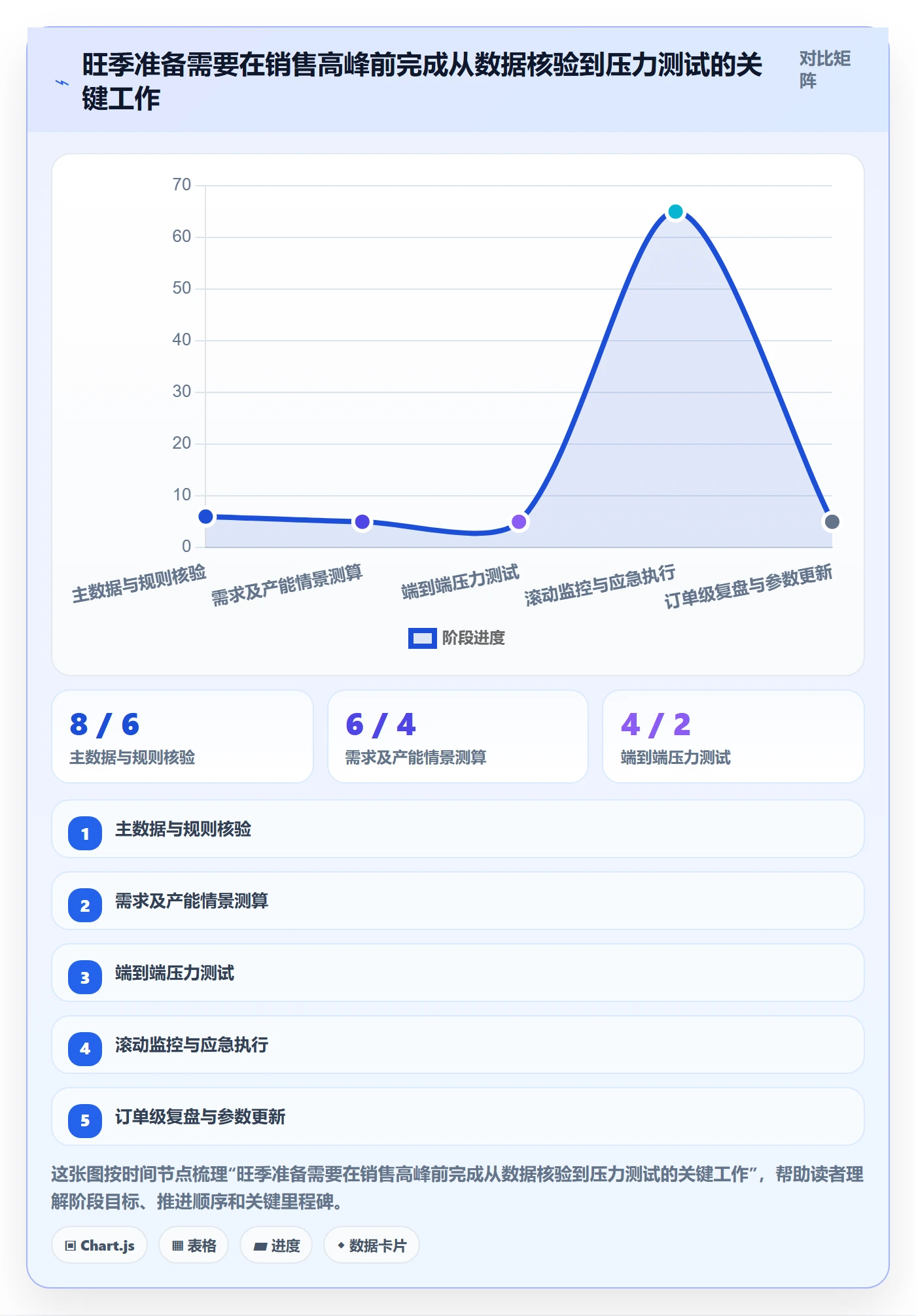The image size is (916, 1316).
Task: Click the purple chart point for 端到端压力测试
Action: click(519, 522)
